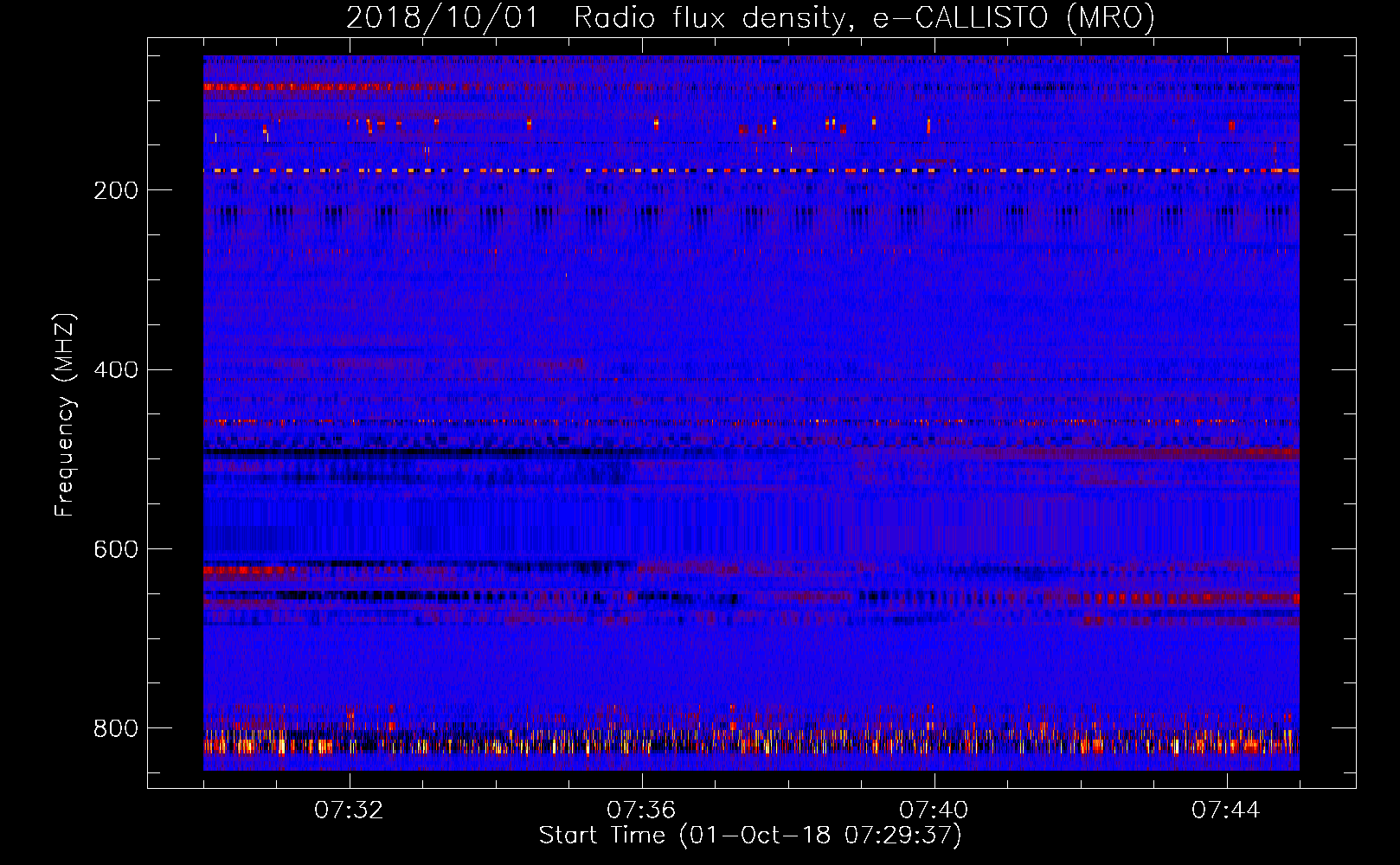Image resolution: width=1400 pixels, height=865 pixels.
Task: Click the 07:40 time tick label
Action: coord(934,811)
